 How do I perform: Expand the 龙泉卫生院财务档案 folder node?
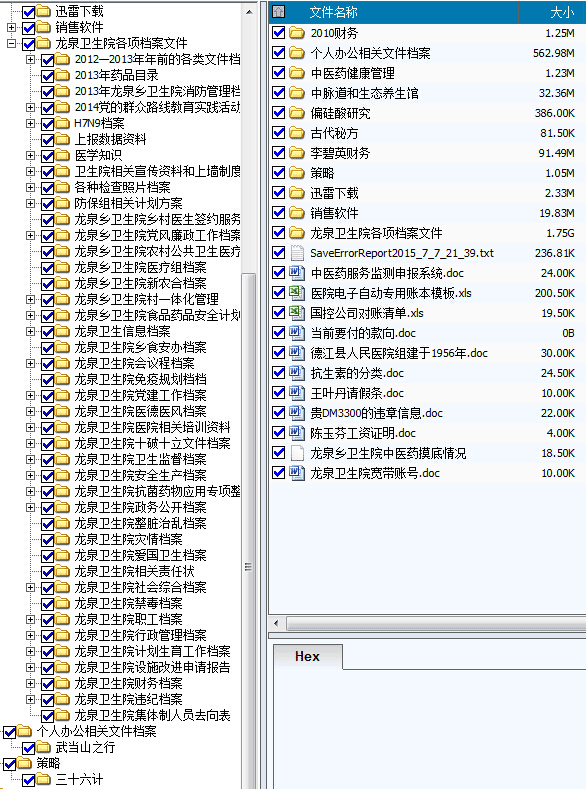click(x=31, y=683)
